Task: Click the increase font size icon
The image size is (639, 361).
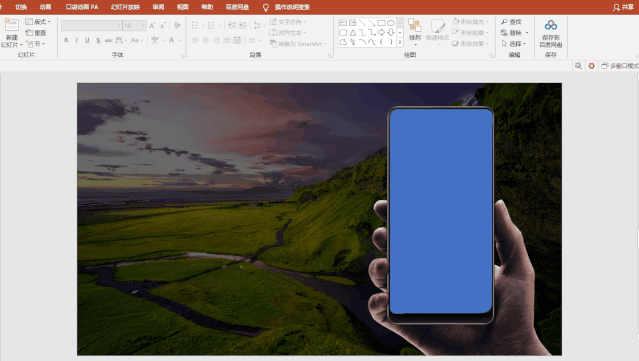Action: [152, 26]
